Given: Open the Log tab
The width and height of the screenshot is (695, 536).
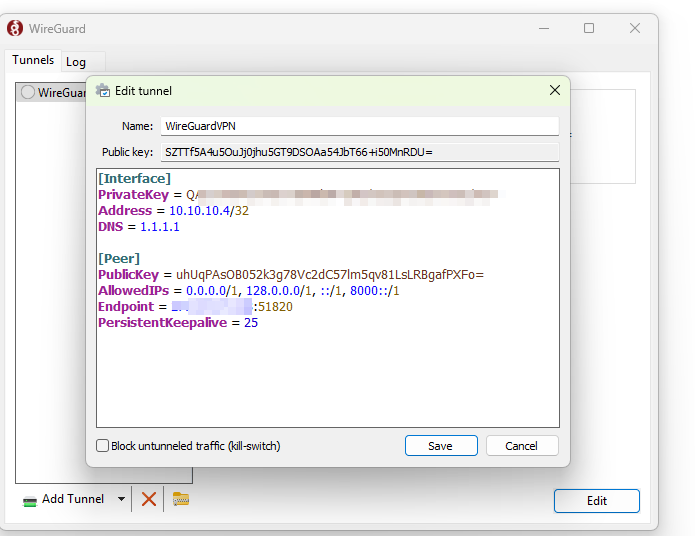Looking at the screenshot, I should 76,62.
